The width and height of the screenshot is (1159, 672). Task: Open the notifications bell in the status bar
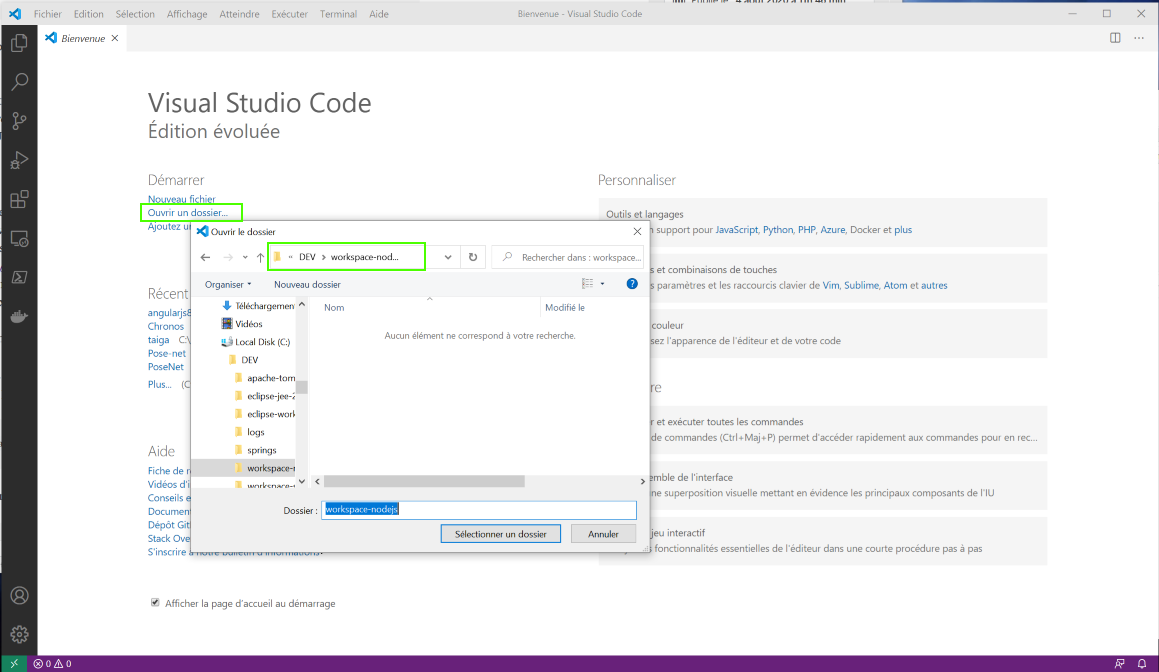coord(1142,664)
